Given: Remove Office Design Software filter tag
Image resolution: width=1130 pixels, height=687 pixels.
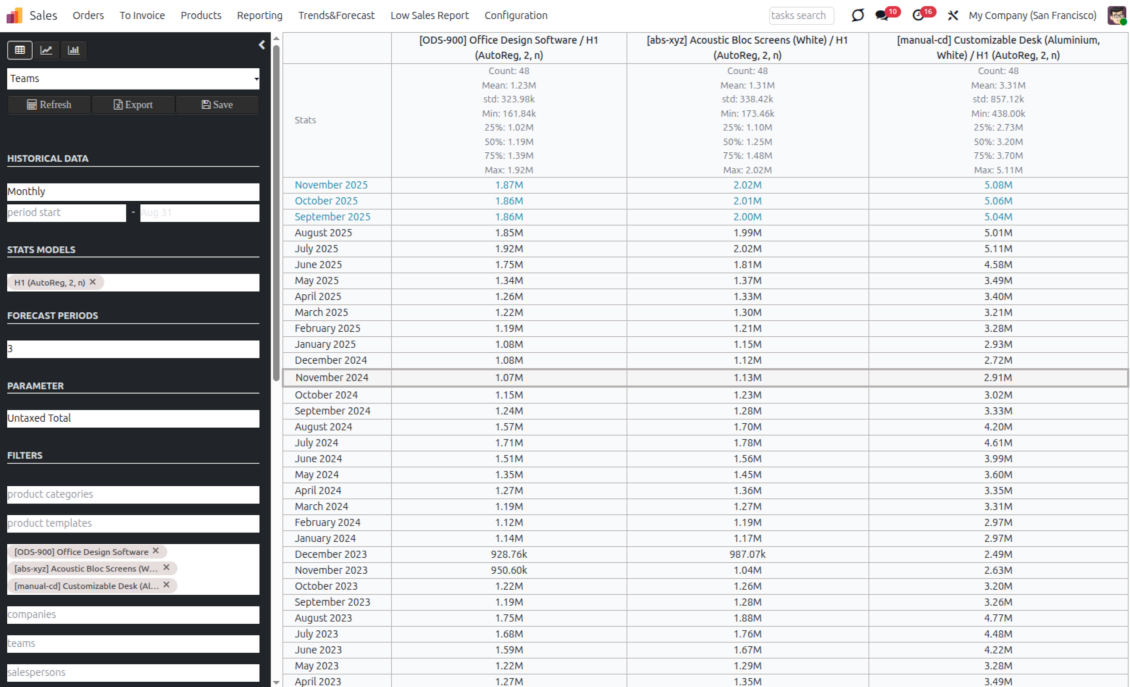Looking at the screenshot, I should point(156,551).
